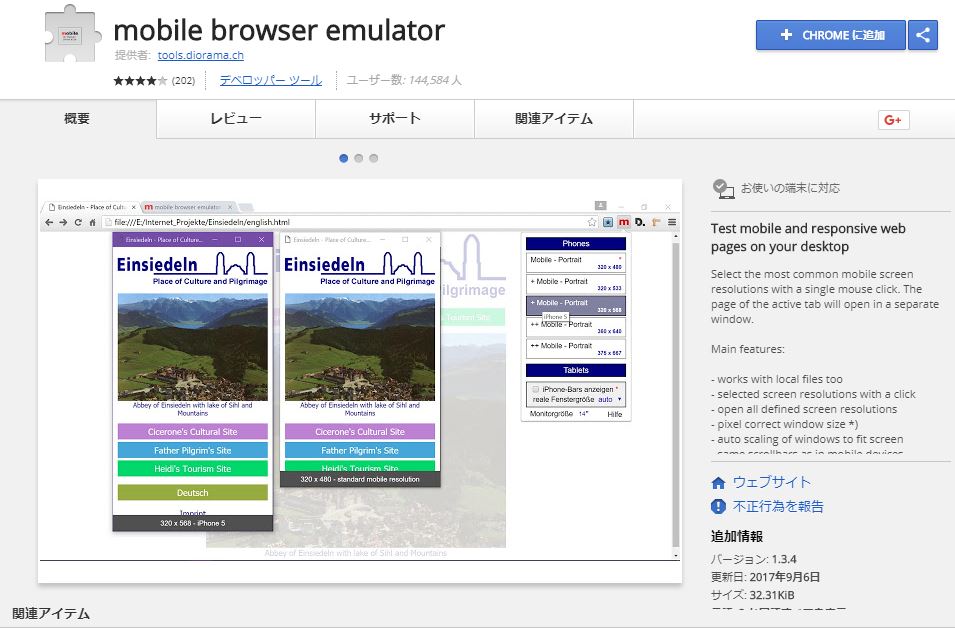Viewport: 955px width, 628px height.
Task: Click the share icon button
Action: [x=923, y=35]
